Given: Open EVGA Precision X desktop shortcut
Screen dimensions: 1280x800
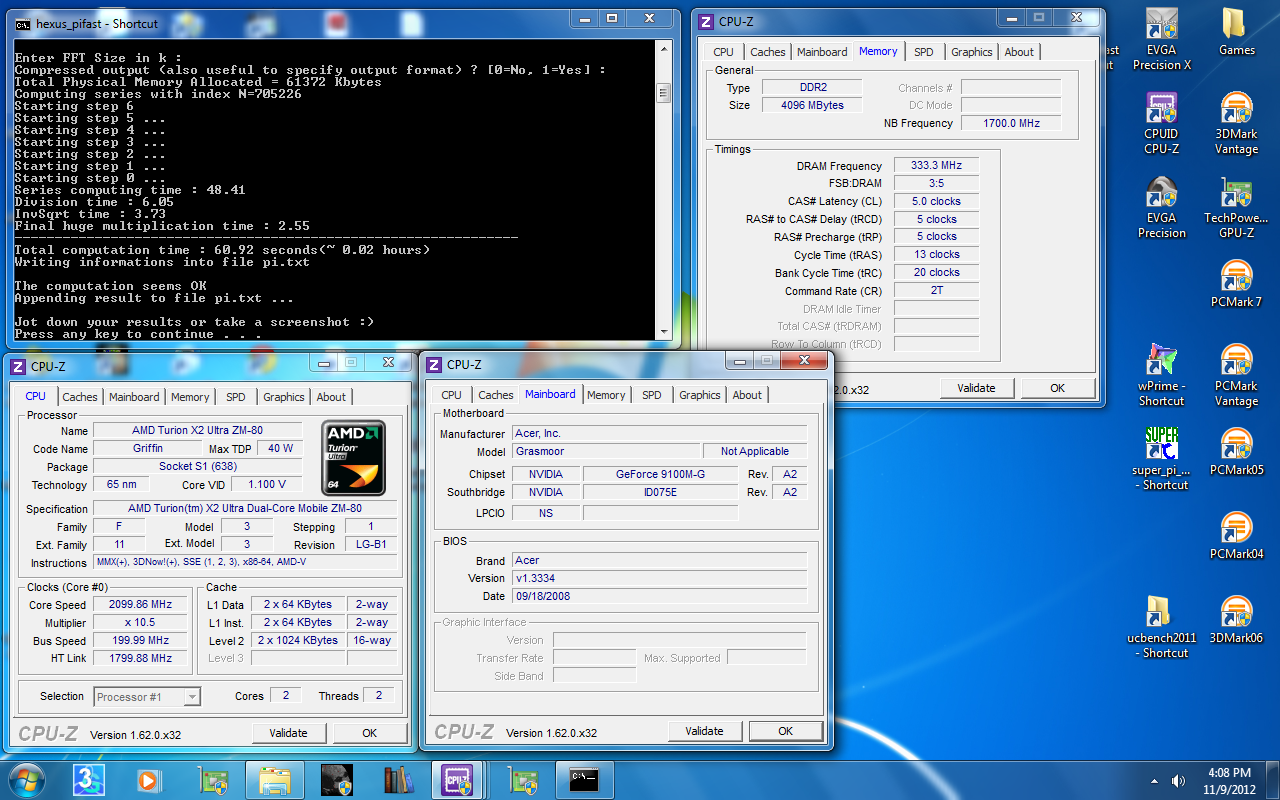Looking at the screenshot, I should [1161, 40].
